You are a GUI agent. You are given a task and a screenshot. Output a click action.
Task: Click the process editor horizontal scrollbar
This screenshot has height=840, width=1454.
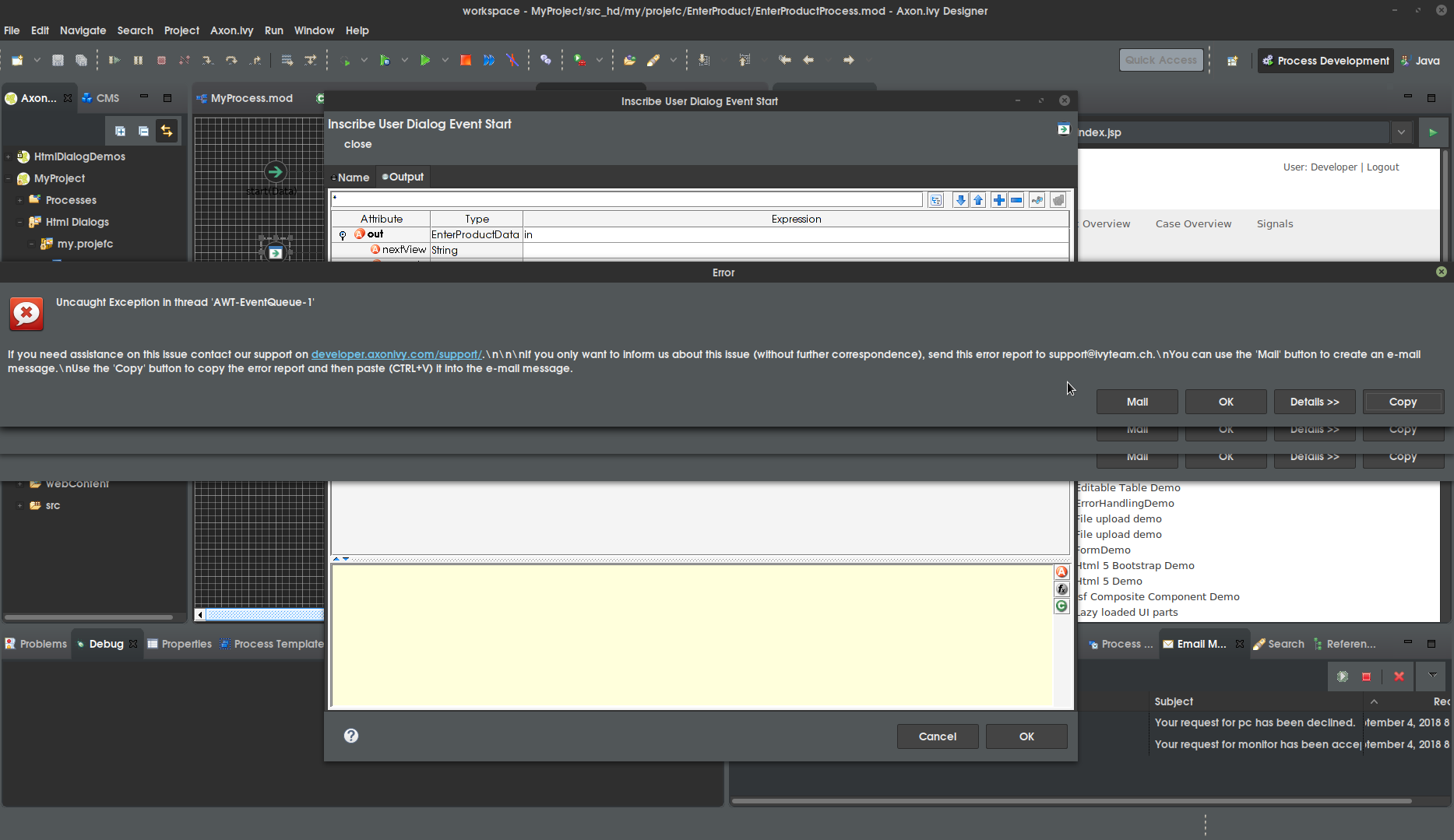pos(265,615)
